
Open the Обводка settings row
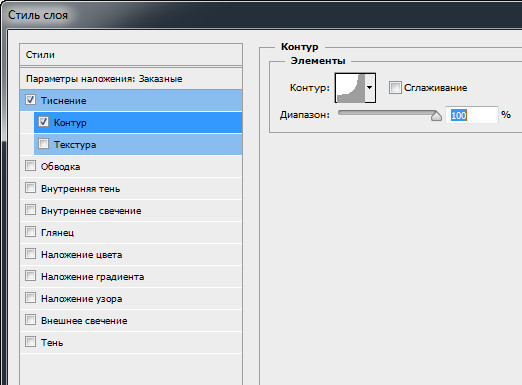tap(131, 166)
